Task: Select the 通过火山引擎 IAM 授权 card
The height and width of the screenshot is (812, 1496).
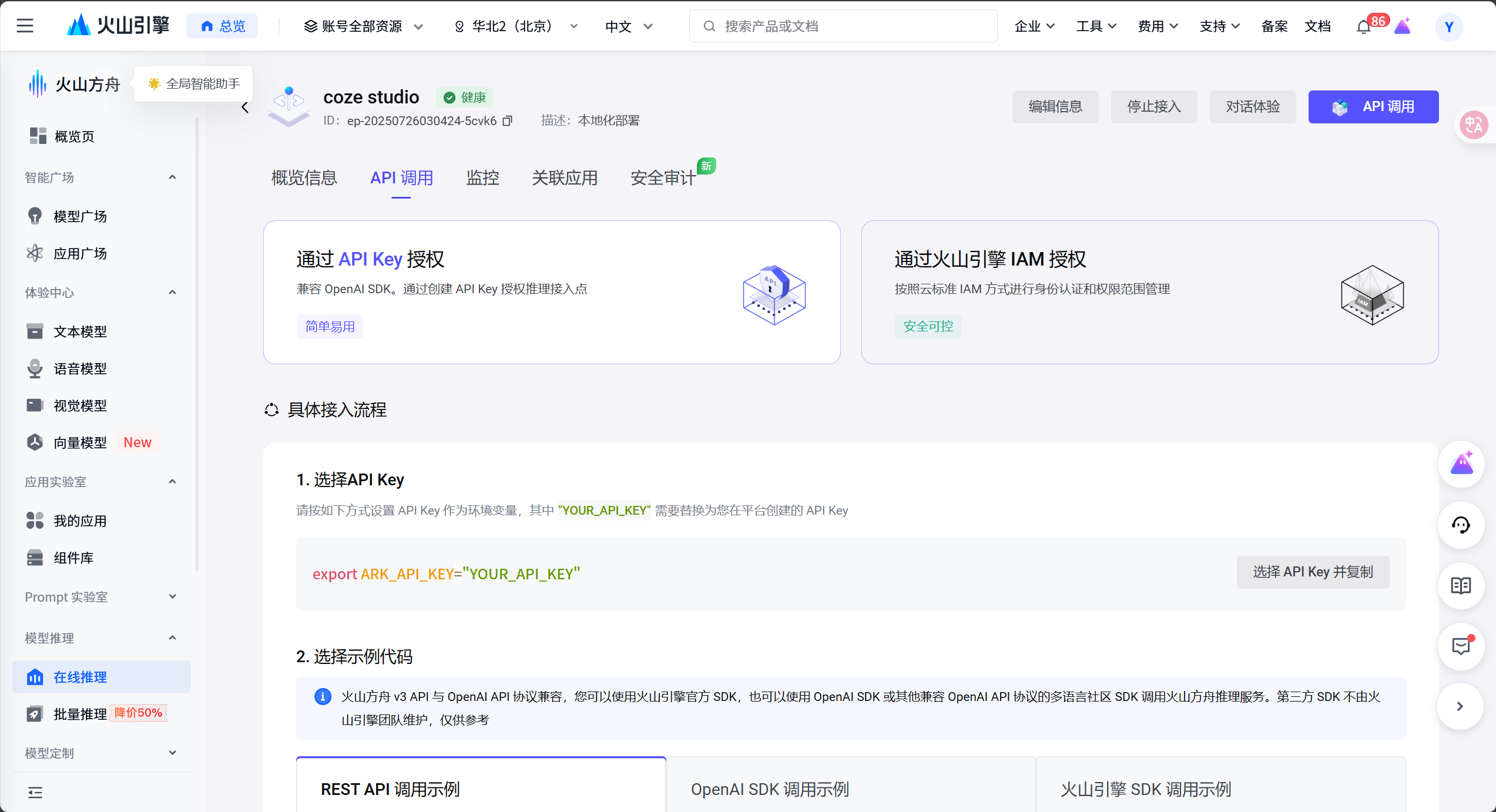Action: (1149, 293)
